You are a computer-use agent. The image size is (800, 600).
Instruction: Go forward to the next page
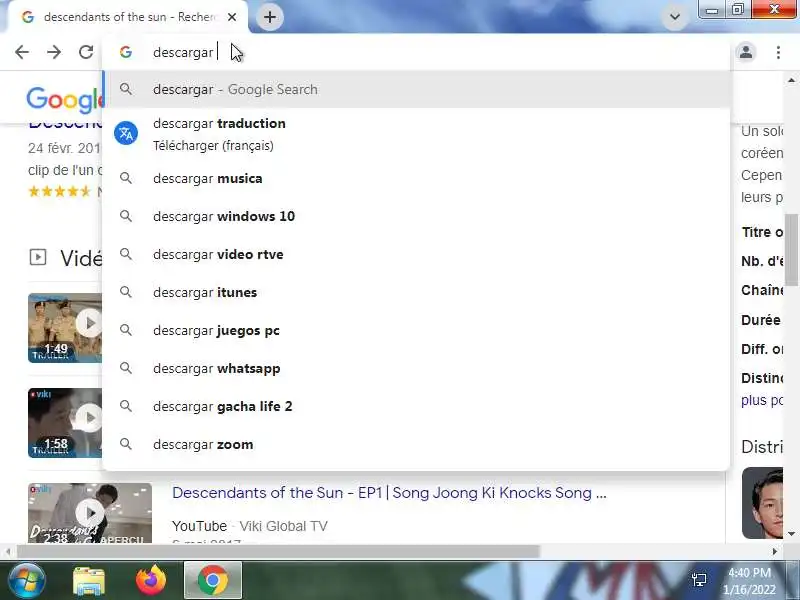coord(54,52)
